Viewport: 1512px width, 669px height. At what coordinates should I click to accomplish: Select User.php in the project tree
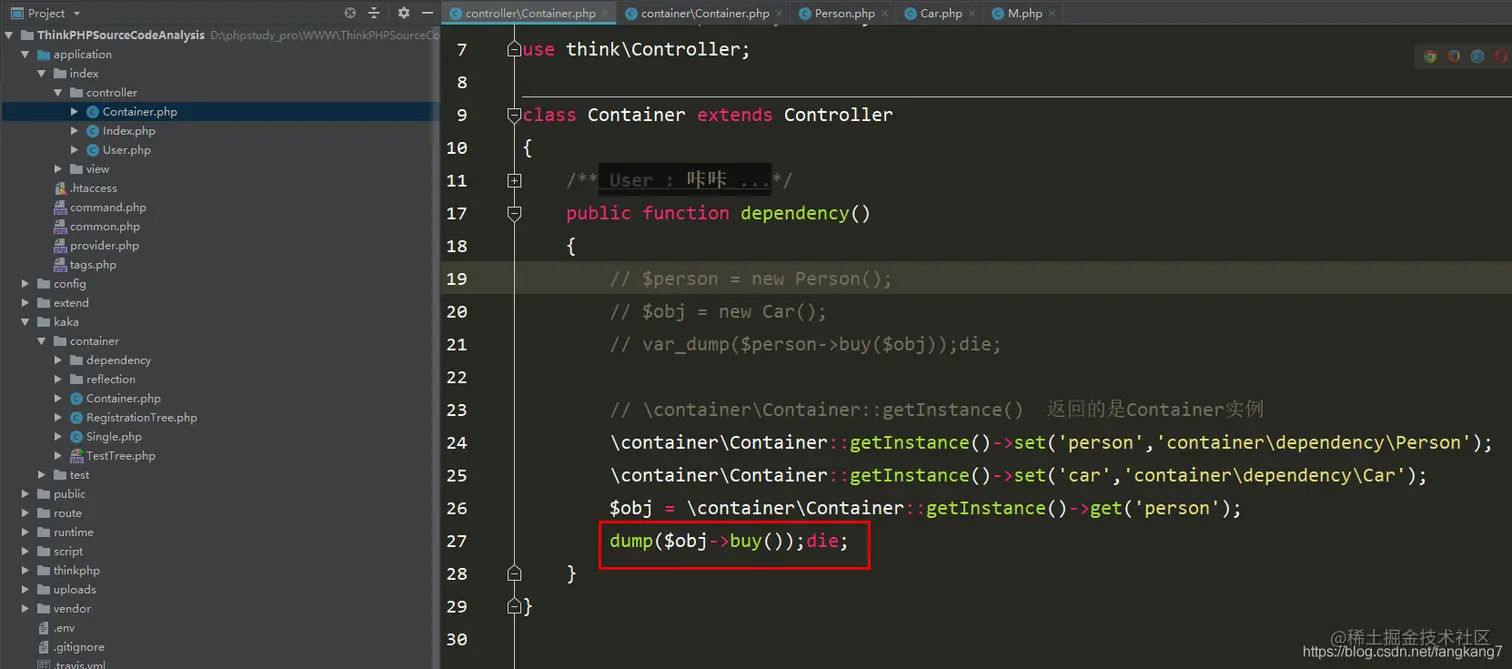pos(126,150)
